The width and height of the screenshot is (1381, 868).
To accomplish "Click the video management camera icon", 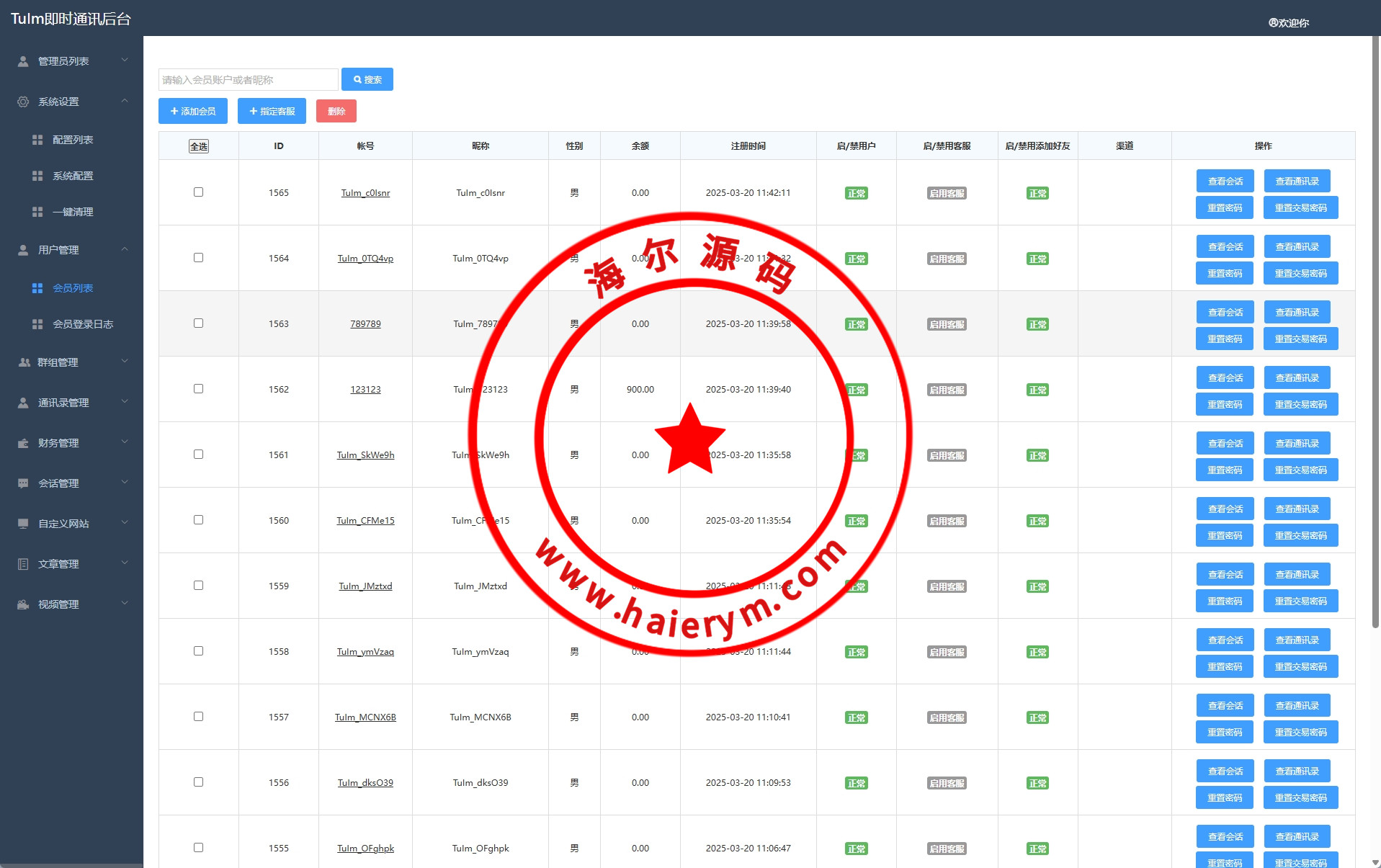I will (23, 604).
